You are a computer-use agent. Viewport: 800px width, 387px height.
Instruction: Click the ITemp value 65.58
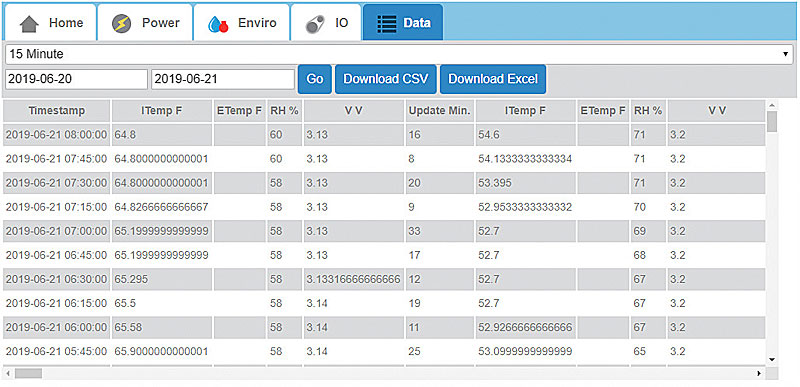tap(127, 327)
